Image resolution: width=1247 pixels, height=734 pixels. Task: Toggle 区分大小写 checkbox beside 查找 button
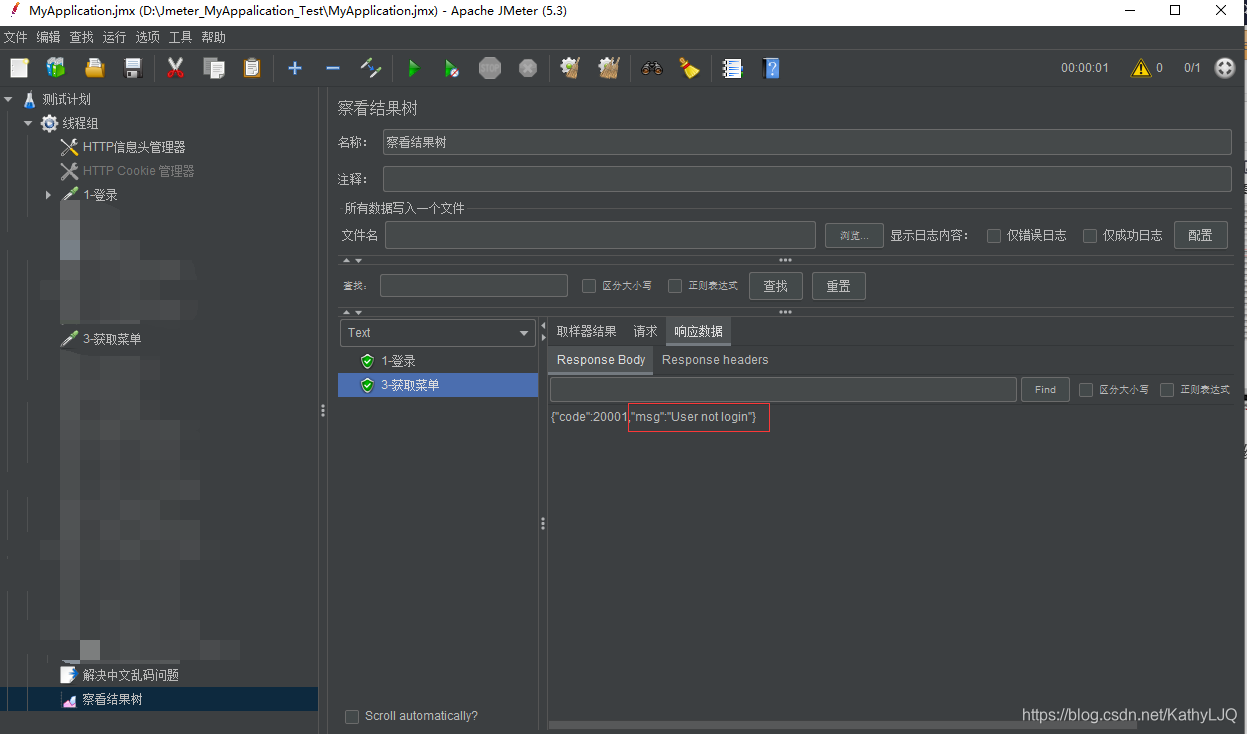589,286
